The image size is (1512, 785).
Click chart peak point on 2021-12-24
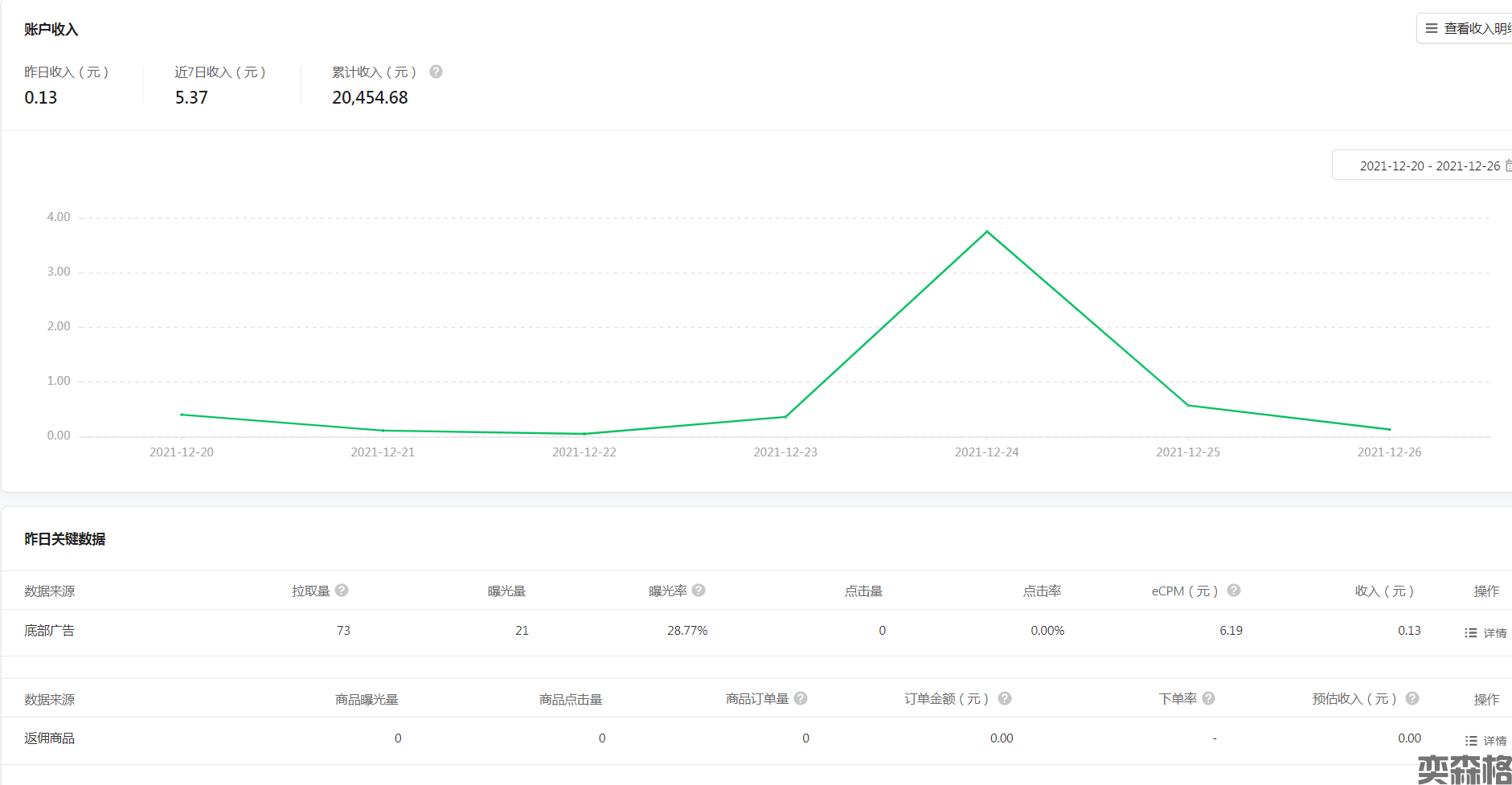(x=987, y=232)
